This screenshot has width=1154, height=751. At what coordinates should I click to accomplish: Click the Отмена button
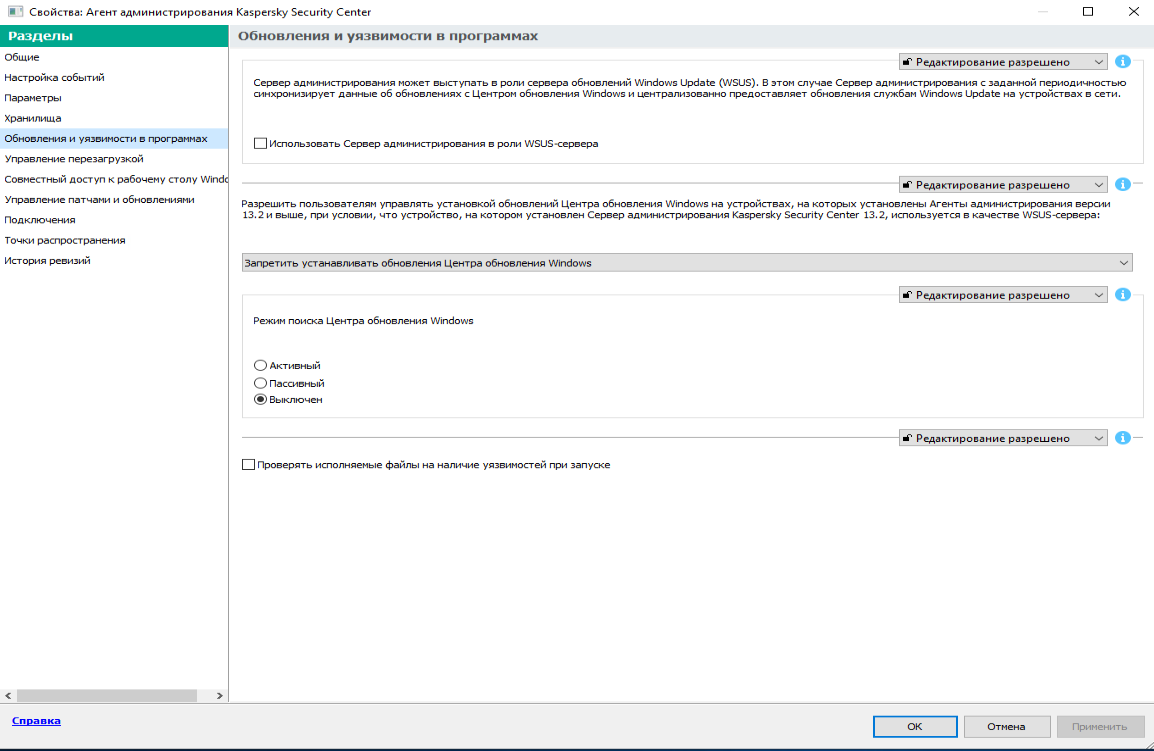tap(1006, 726)
